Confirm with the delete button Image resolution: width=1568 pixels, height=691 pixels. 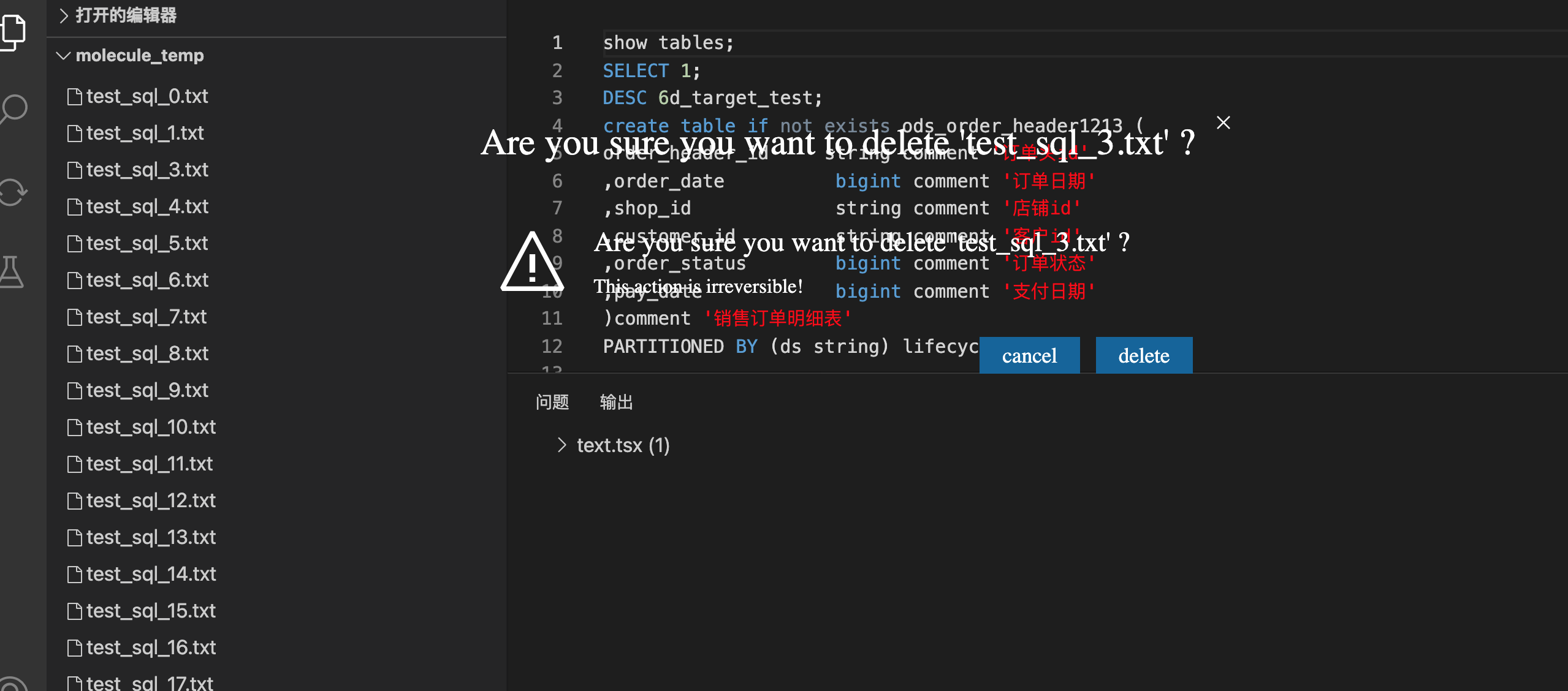[1143, 355]
